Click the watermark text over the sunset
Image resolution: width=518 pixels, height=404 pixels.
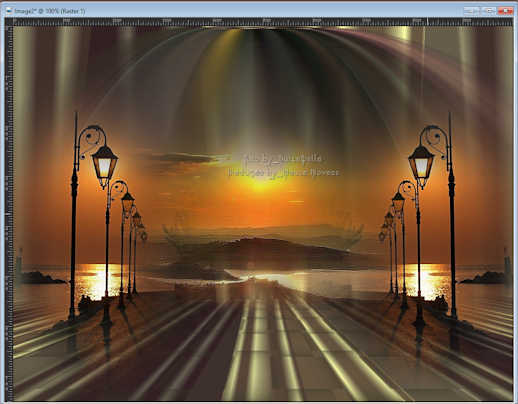[x=283, y=165]
